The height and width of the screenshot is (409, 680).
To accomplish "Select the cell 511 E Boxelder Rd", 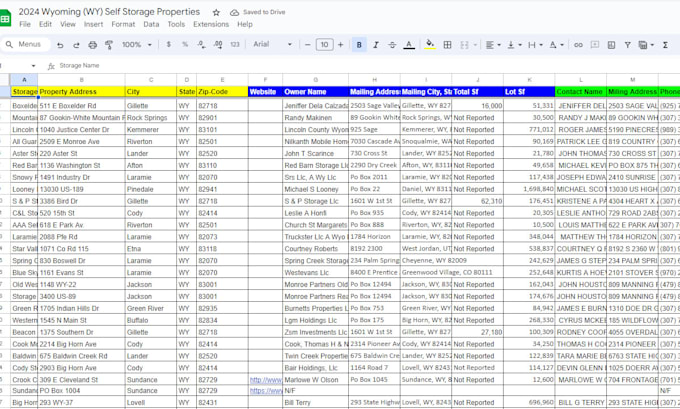I will pos(81,105).
